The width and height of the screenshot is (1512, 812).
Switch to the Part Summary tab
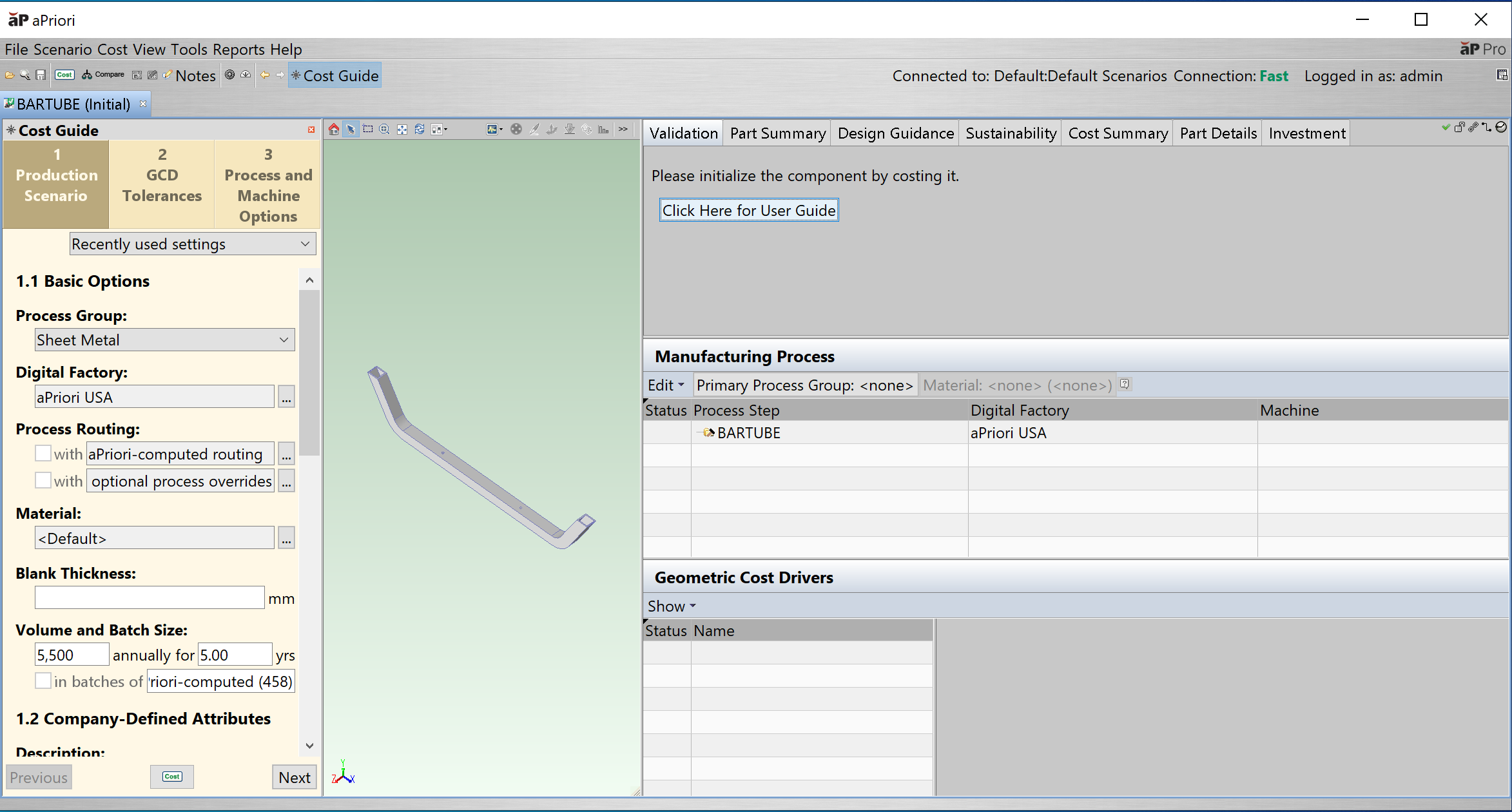coord(777,133)
